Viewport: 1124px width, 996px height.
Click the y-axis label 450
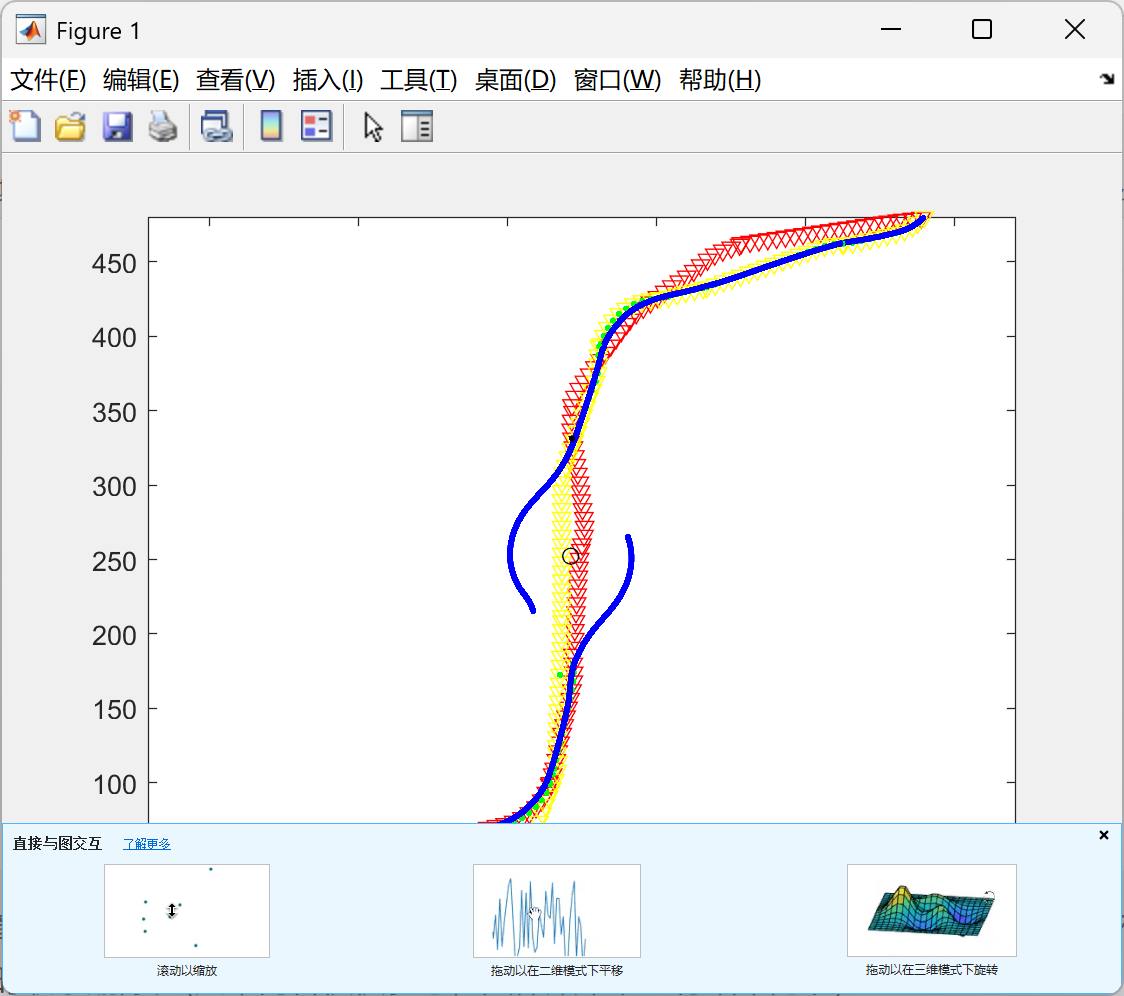[114, 264]
